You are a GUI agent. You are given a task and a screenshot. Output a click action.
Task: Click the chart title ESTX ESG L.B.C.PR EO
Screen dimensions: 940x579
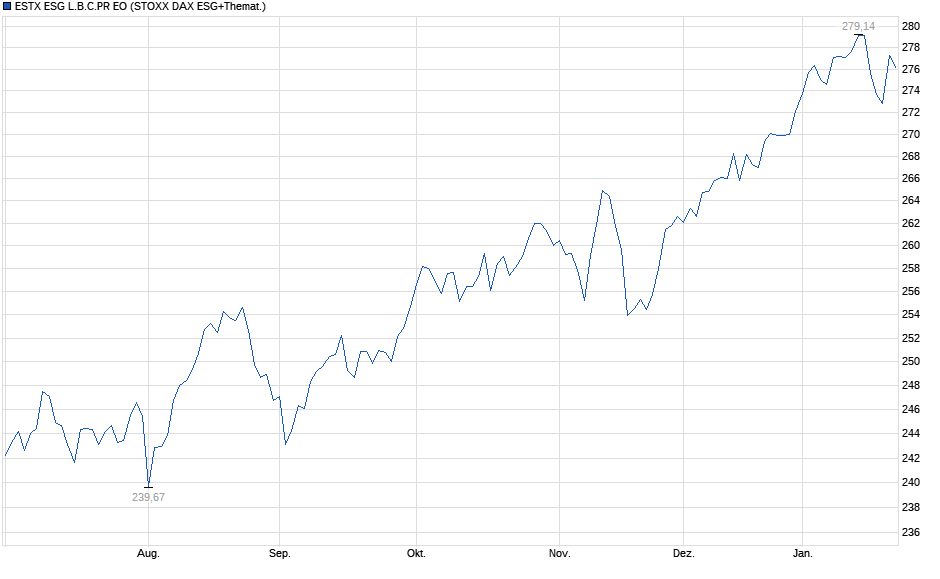coord(70,7)
